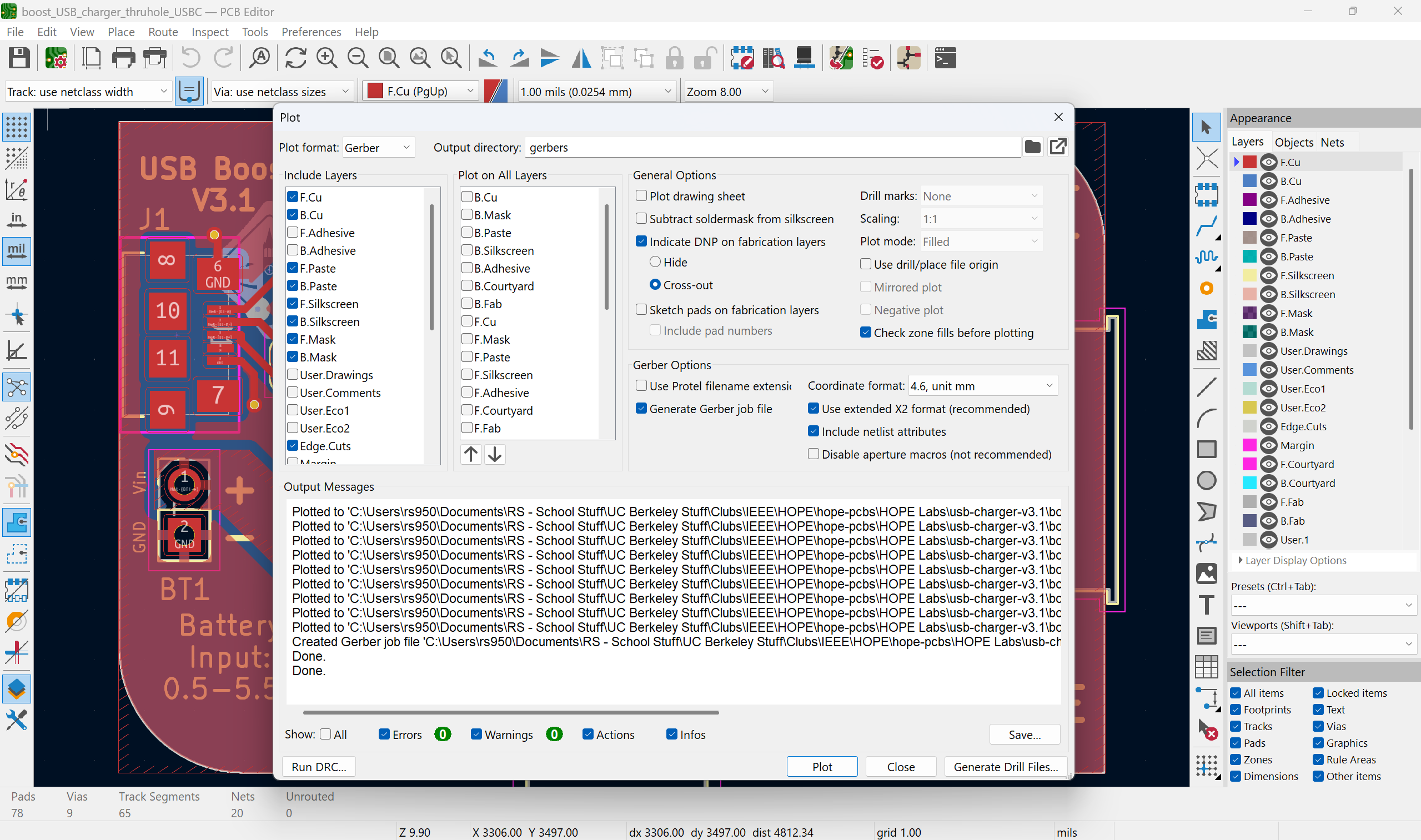
Task: Hide the B.Silkscreen layer using eye icon
Action: tap(1269, 294)
